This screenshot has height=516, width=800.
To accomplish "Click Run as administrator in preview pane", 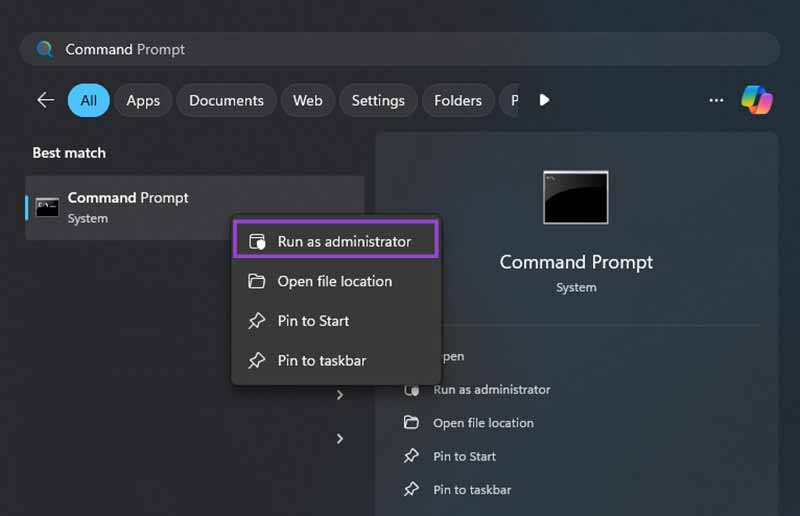I will click(x=492, y=389).
